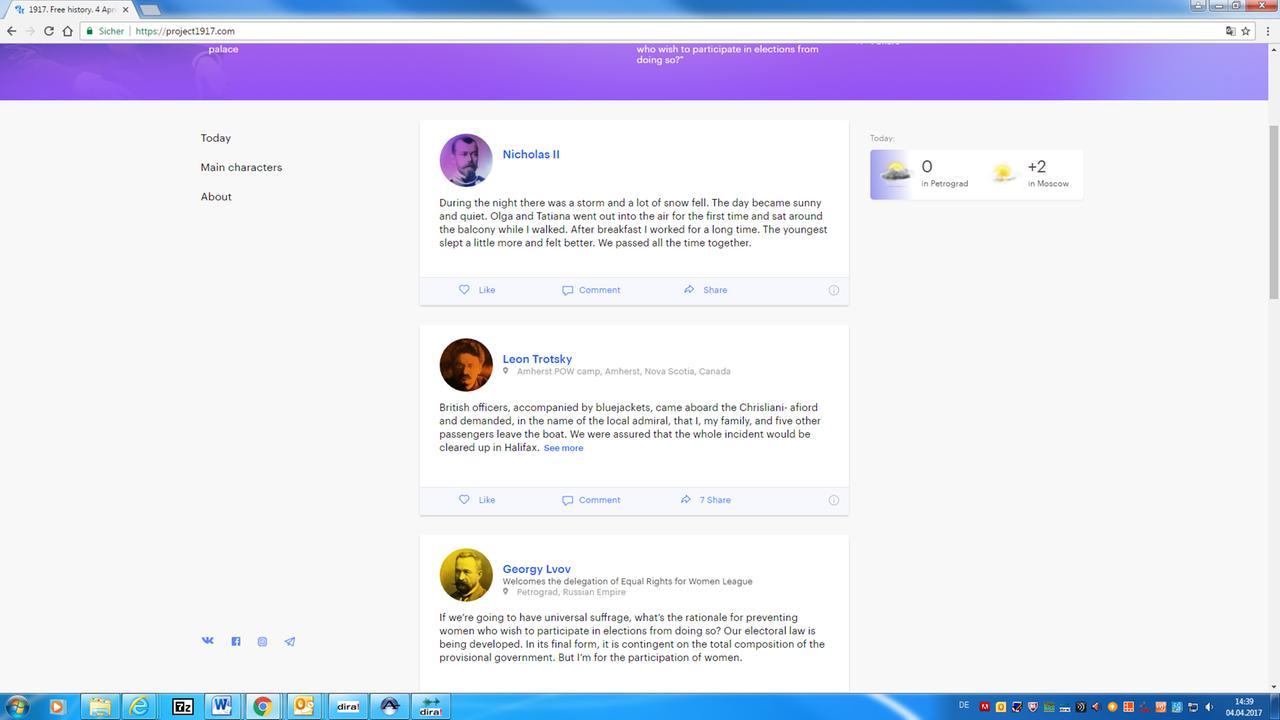Viewport: 1280px width, 720px height.
Task: Comment on the Leon Trotsky post
Action: (591, 500)
